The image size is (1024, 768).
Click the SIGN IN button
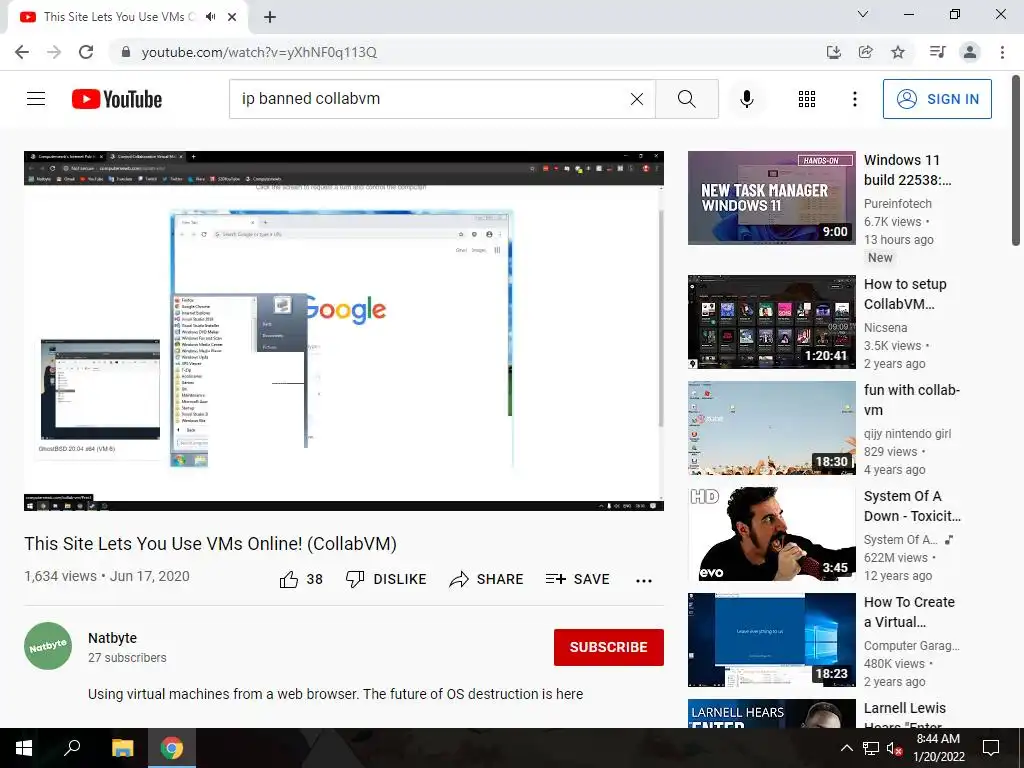(937, 99)
